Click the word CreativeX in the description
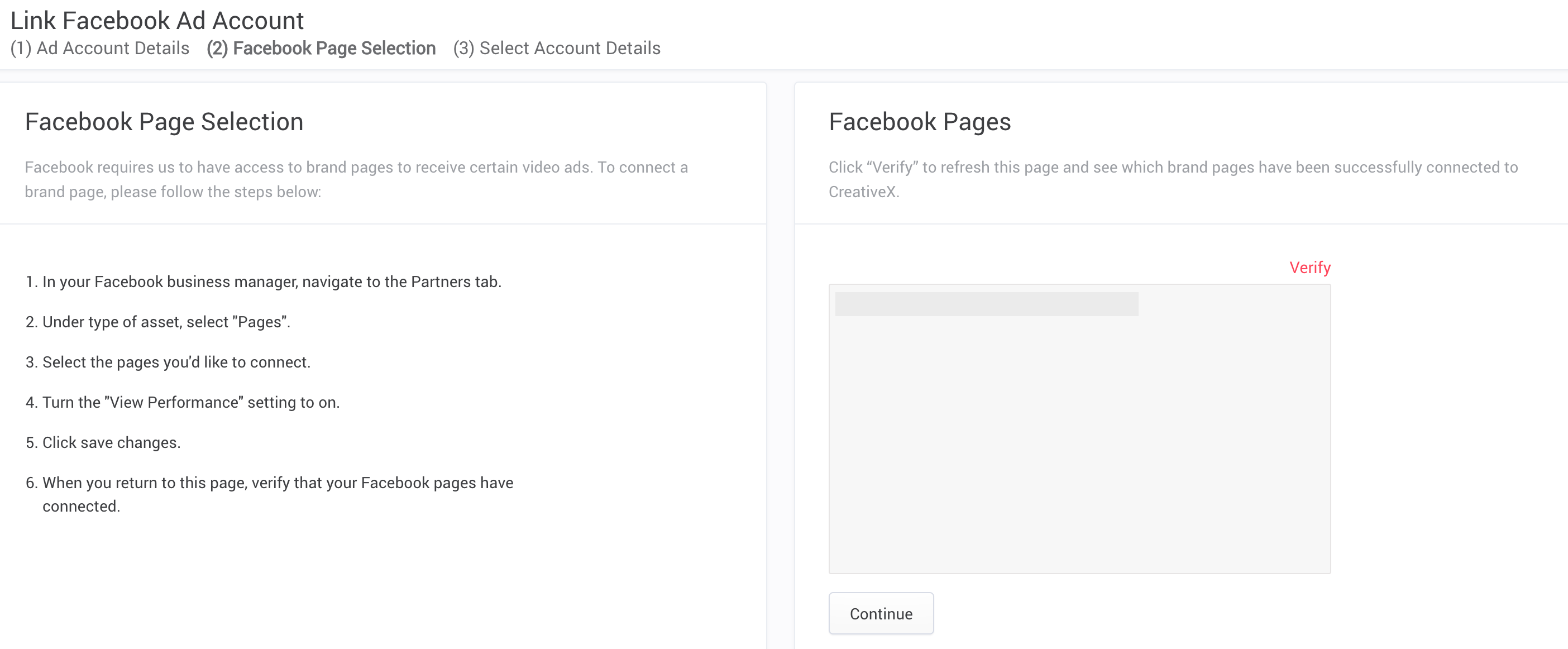The width and height of the screenshot is (1568, 649). click(864, 192)
